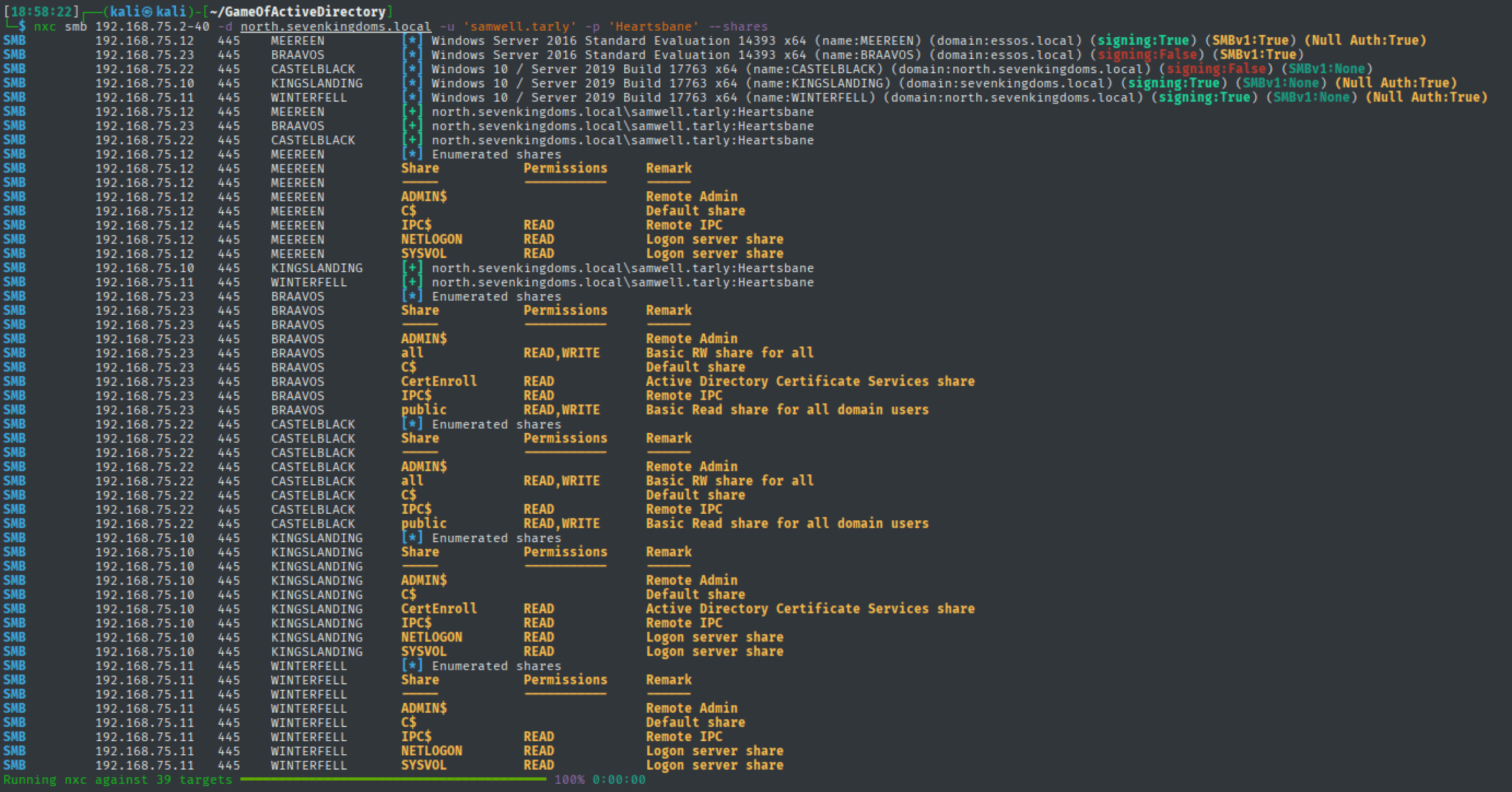Click the [+] marker on WINTERFELL's login success line
The image size is (1512, 792).
[x=412, y=282]
